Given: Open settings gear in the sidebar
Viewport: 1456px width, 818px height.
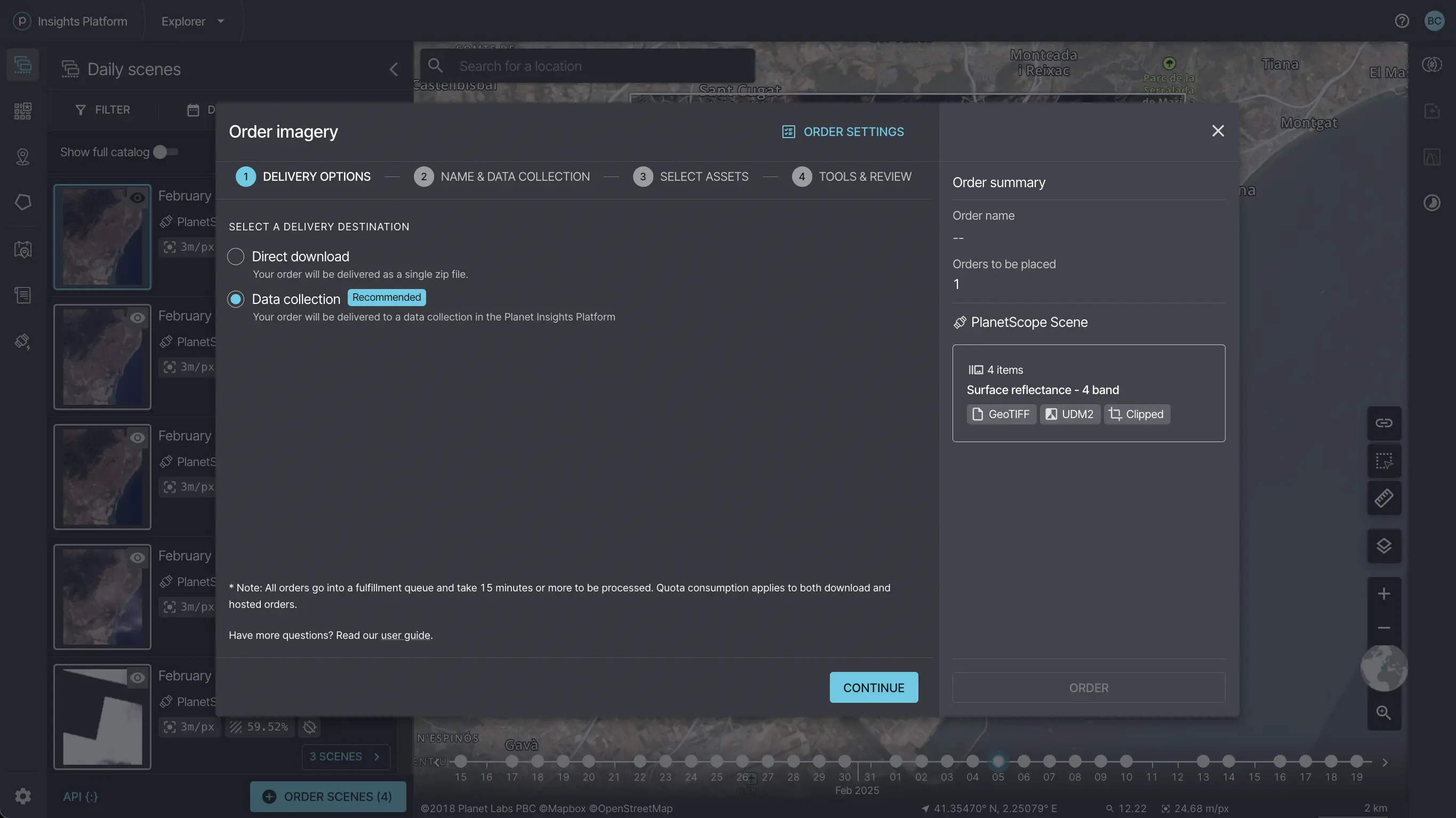Looking at the screenshot, I should pyautogui.click(x=22, y=797).
